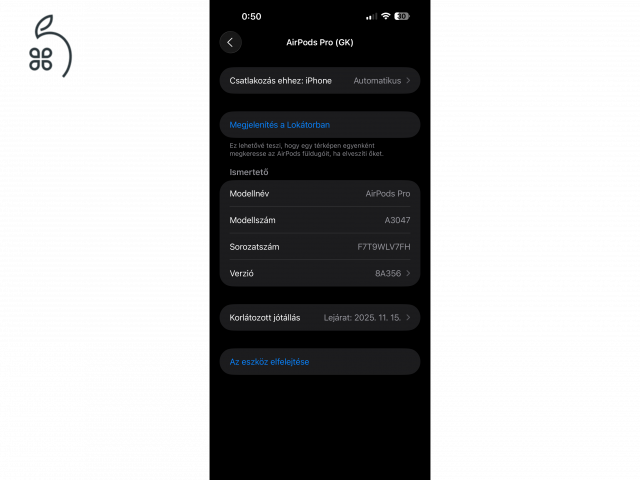Tap the serial number F7T9WLV7FH
Viewport: 640px width, 480px height.
pyautogui.click(x=384, y=247)
